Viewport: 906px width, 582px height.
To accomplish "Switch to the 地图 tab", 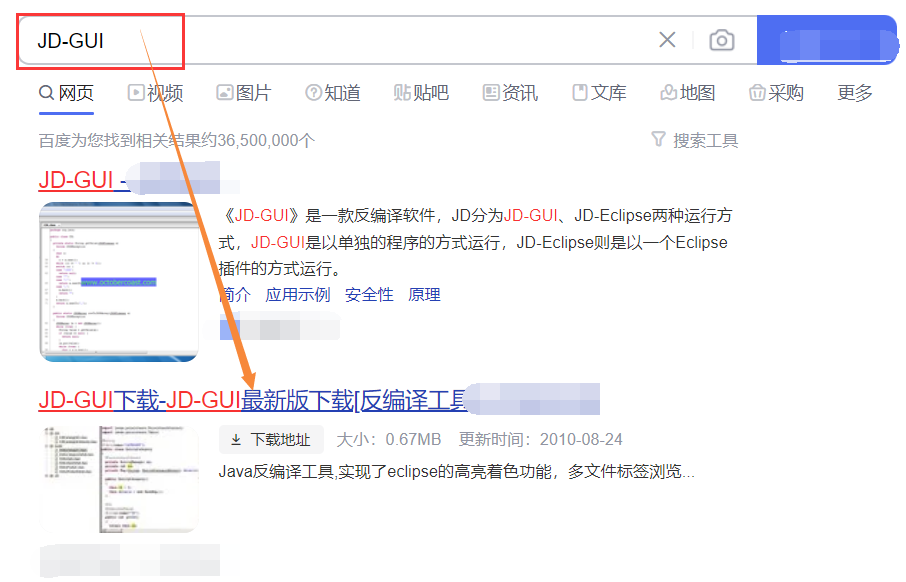I will (x=688, y=92).
